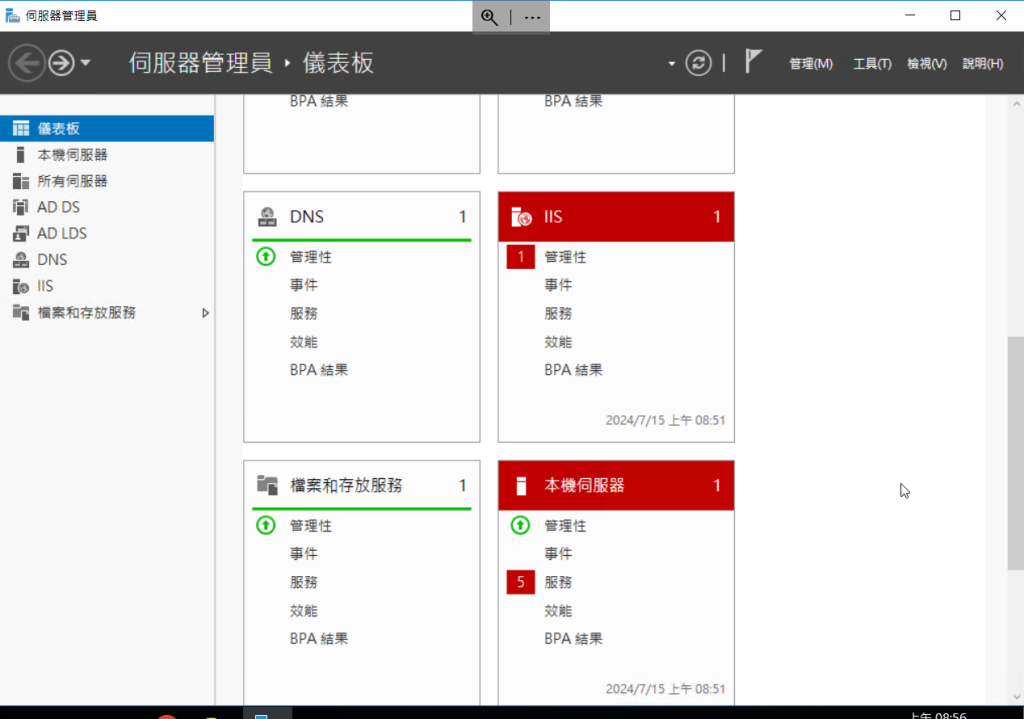This screenshot has height=719, width=1024.
Task: Click the DNS tile server icon
Action: point(267,217)
